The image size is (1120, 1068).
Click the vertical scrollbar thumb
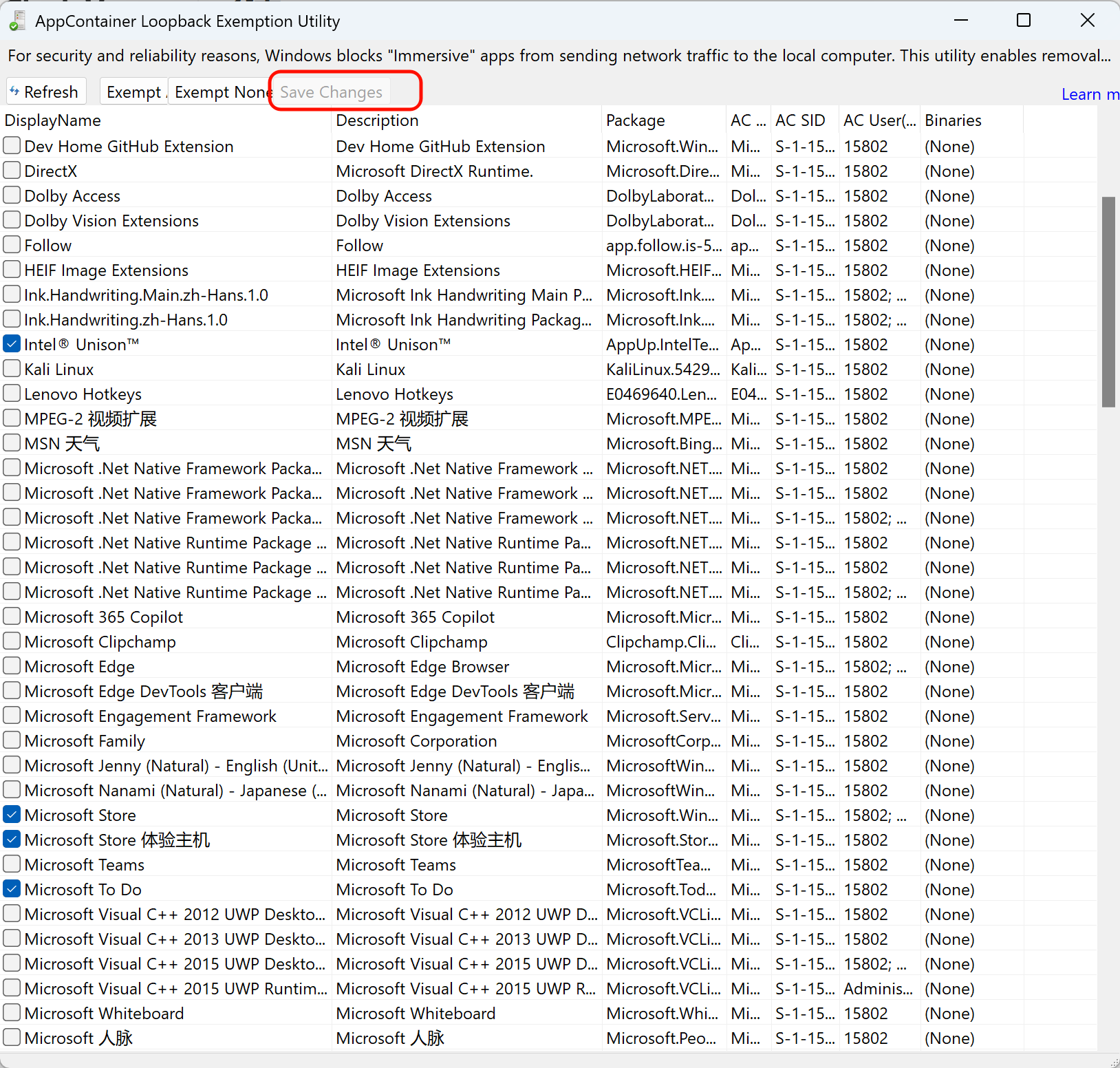(x=1108, y=301)
